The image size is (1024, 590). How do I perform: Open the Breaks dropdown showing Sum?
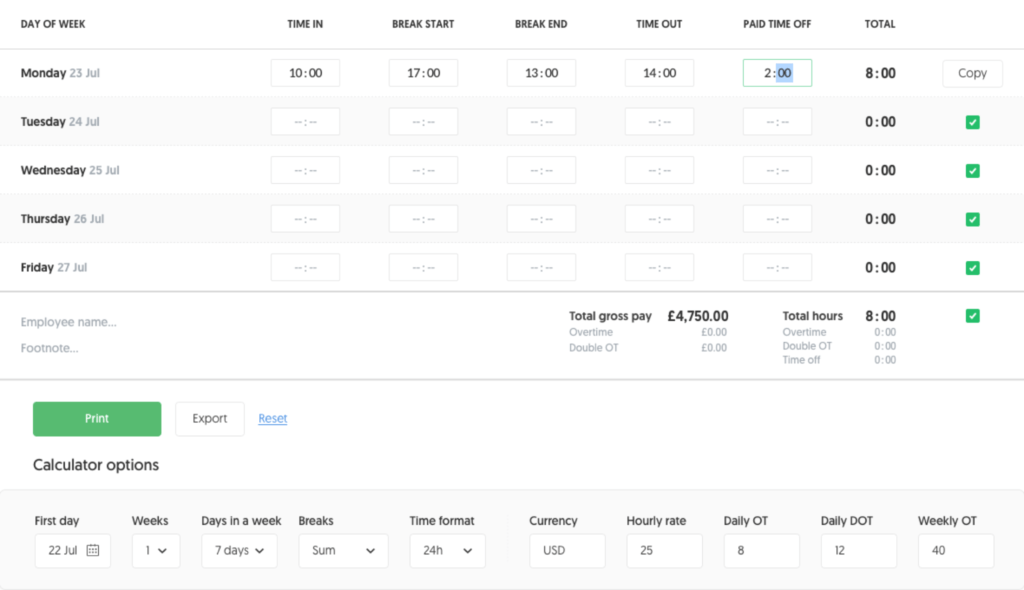coord(343,551)
